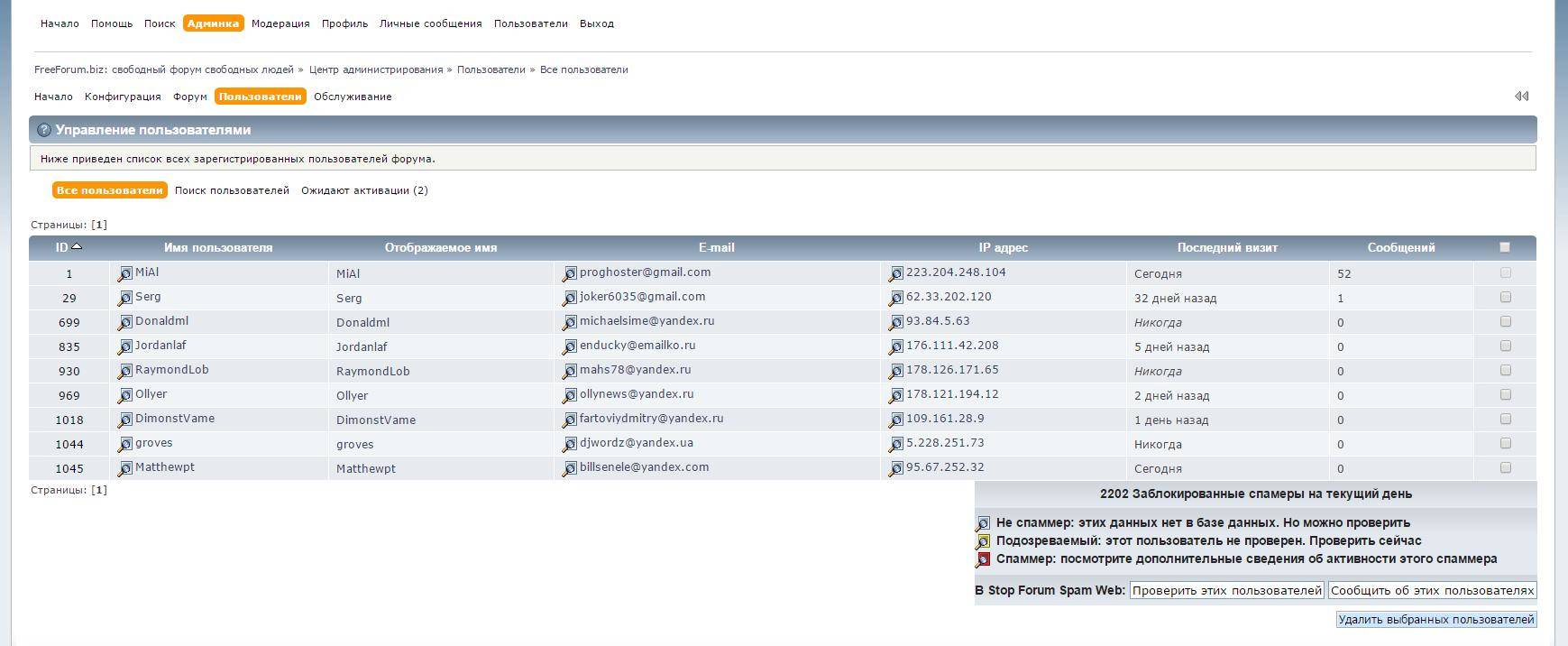Select checkbox for user Donaldml
Image resolution: width=1568 pixels, height=646 pixels.
pyautogui.click(x=1505, y=321)
